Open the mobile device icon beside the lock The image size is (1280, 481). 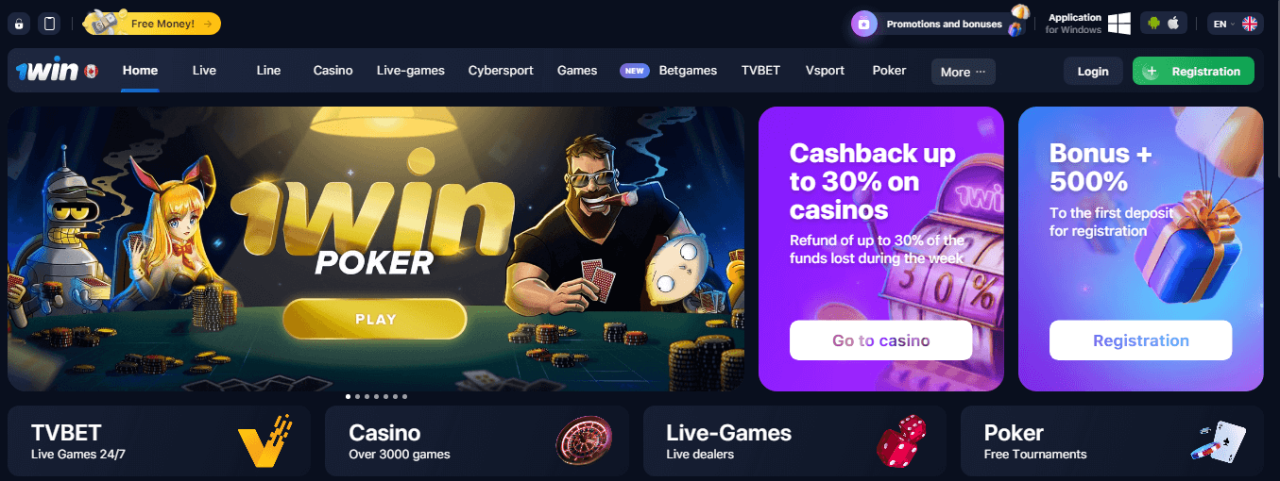pyautogui.click(x=50, y=23)
